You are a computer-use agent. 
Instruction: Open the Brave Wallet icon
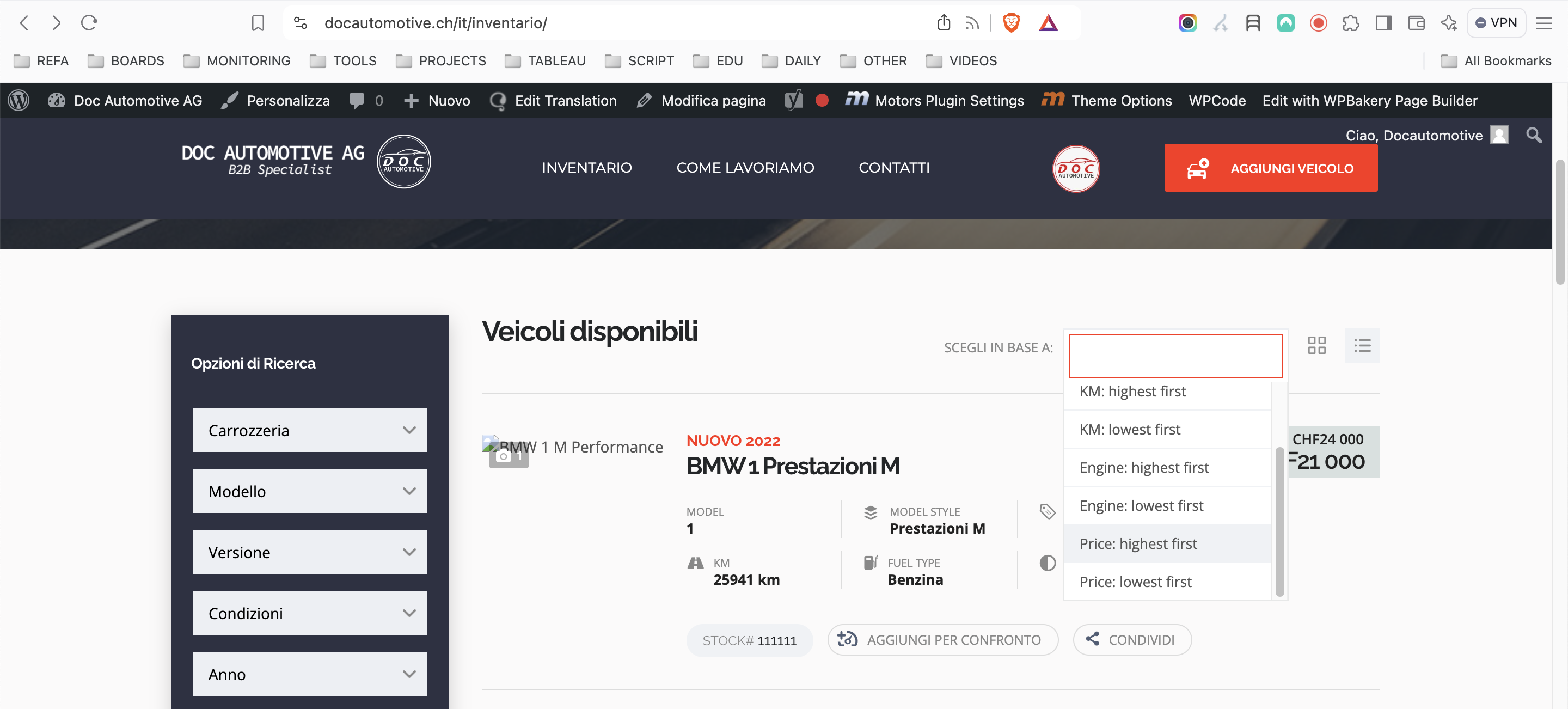point(1417,23)
